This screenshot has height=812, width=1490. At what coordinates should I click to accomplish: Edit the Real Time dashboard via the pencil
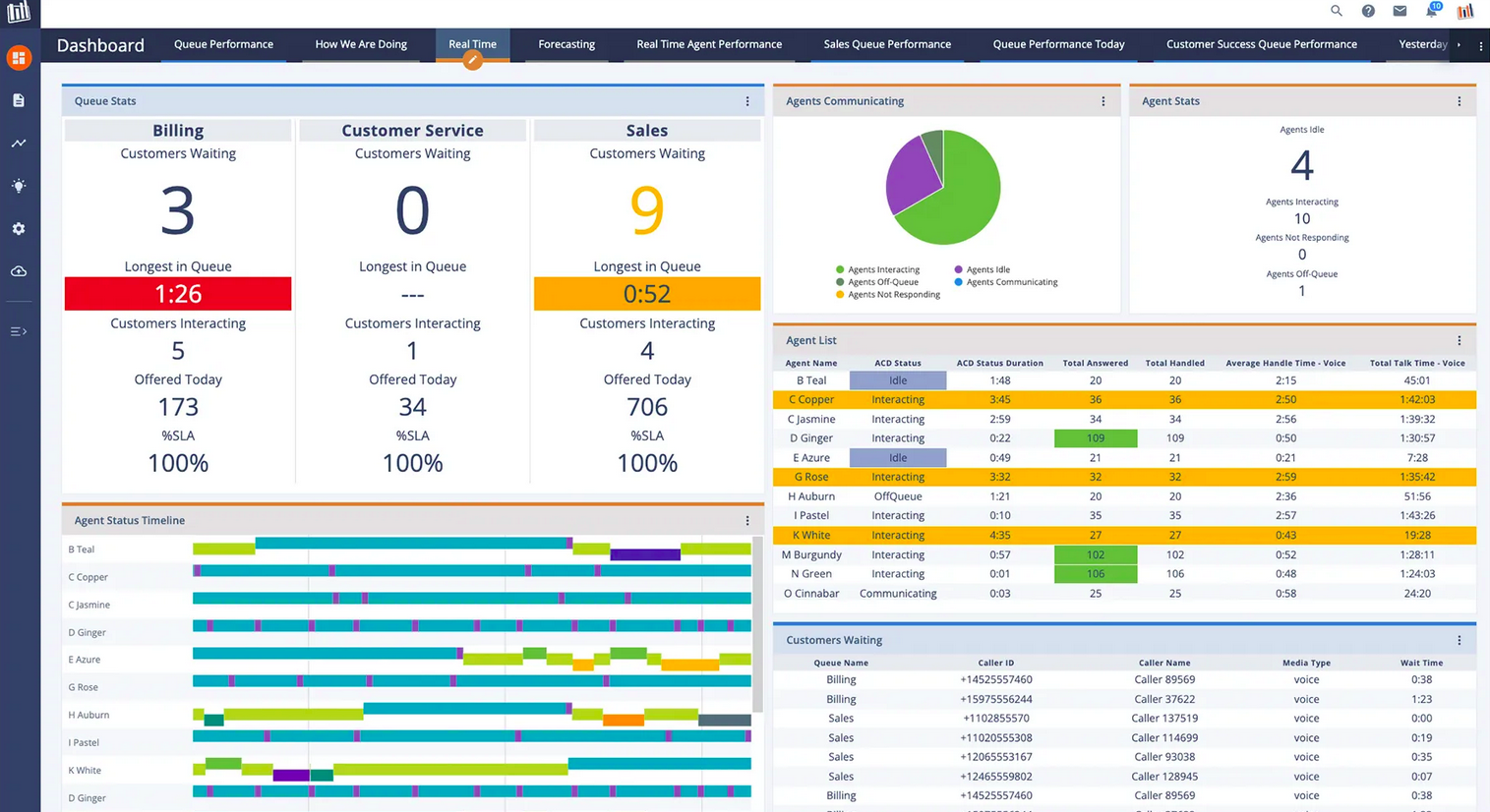click(473, 60)
